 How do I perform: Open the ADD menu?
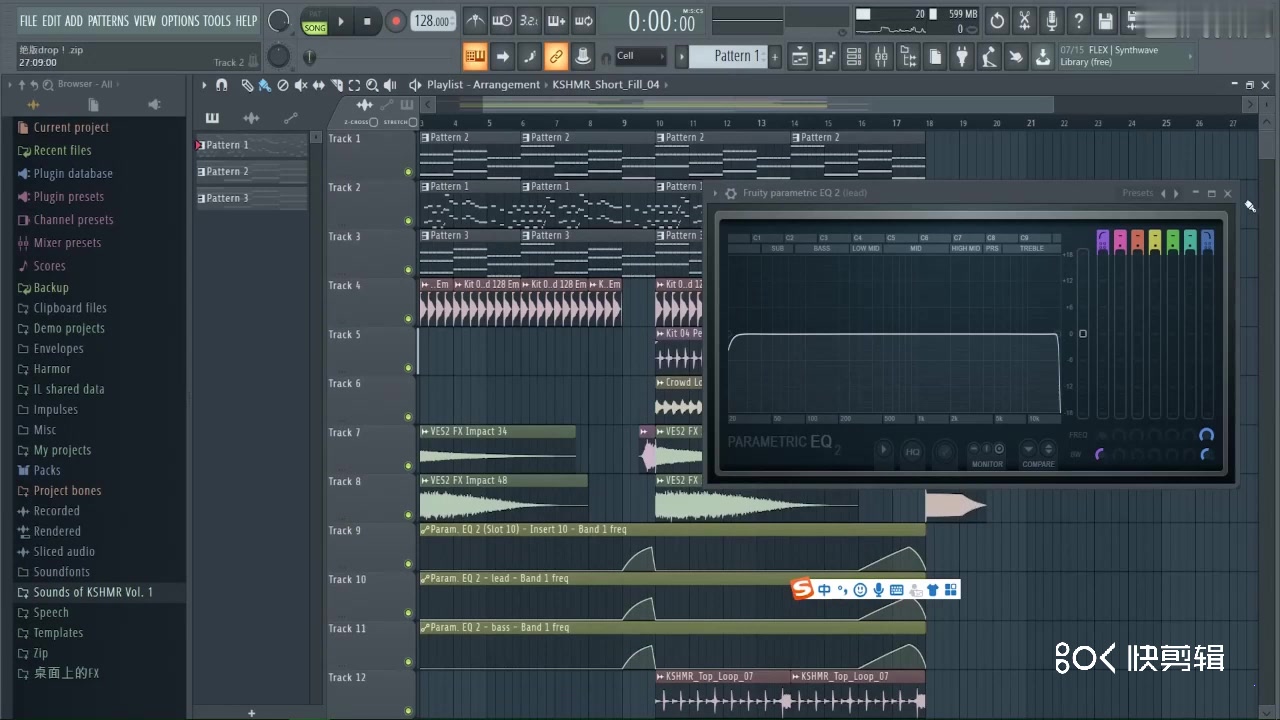(74, 21)
